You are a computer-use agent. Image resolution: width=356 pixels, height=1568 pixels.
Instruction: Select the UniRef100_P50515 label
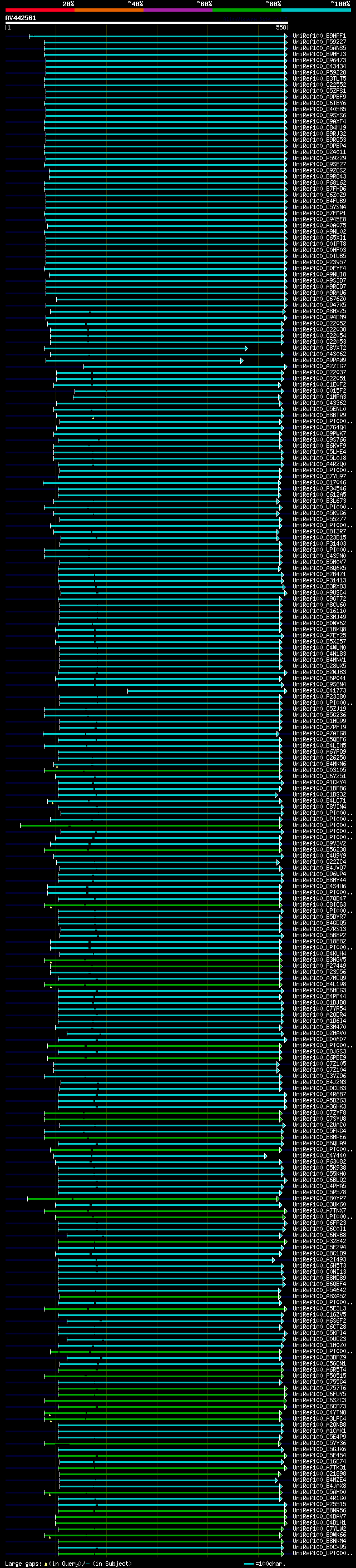tap(319, 1376)
